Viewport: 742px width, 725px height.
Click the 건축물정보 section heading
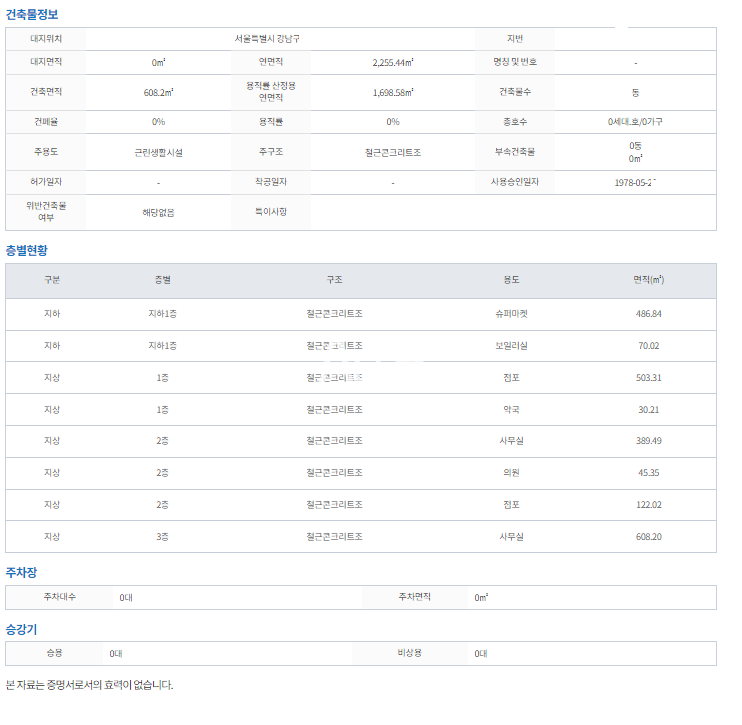pyautogui.click(x=32, y=14)
